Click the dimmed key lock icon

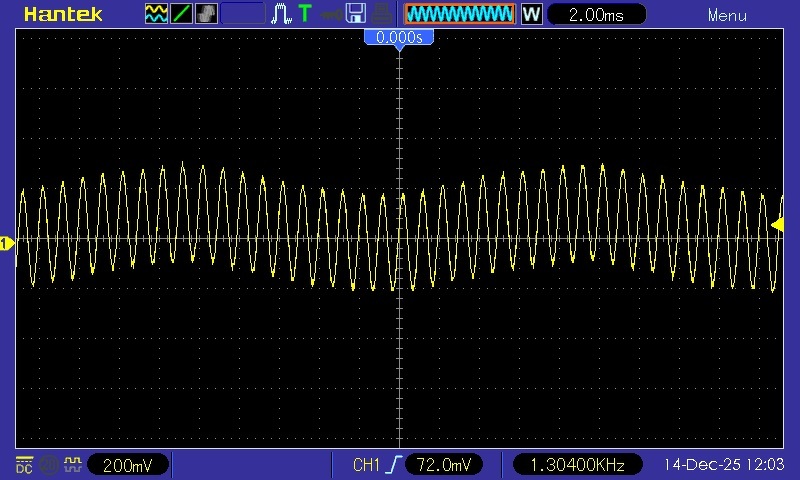331,15
